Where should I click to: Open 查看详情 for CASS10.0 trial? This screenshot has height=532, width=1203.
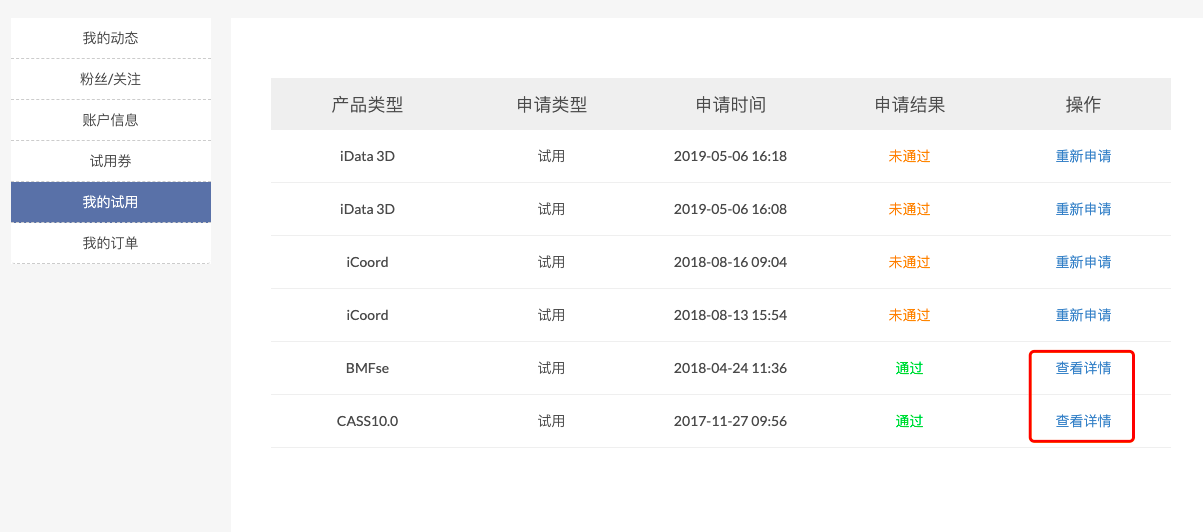(1083, 421)
